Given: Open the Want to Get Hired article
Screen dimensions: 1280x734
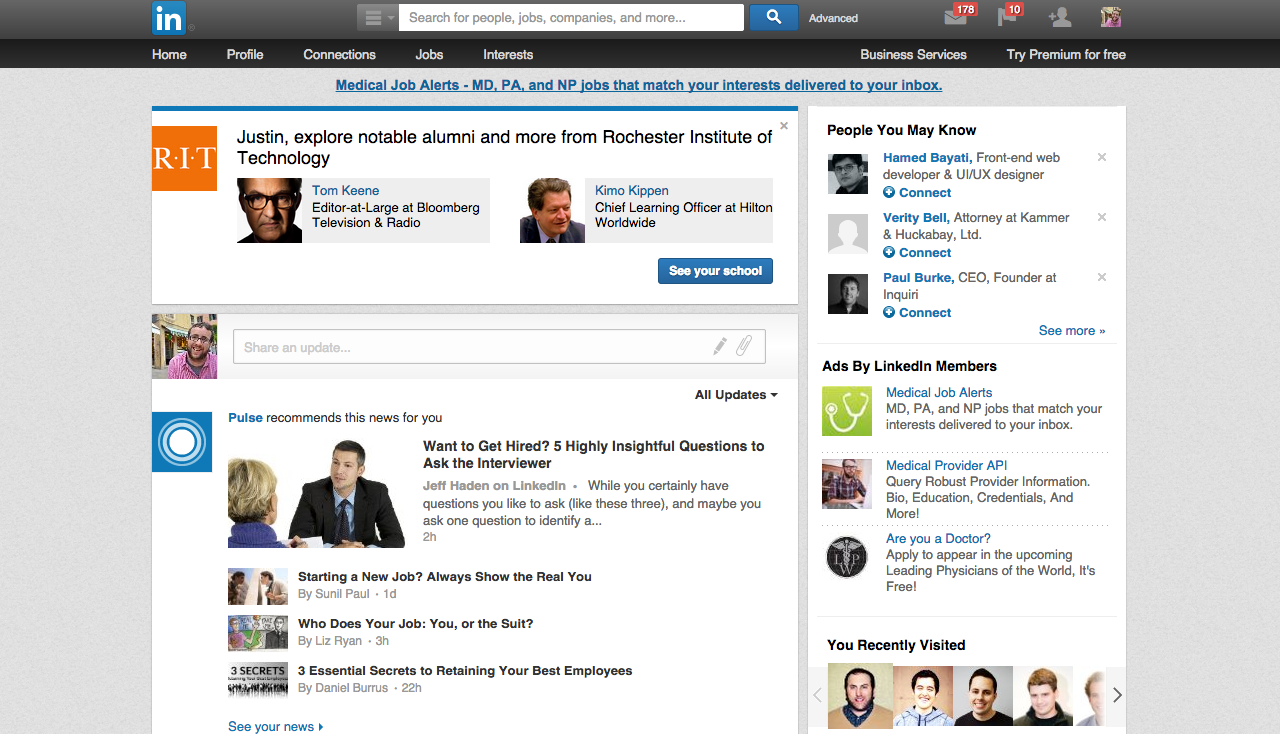Looking at the screenshot, I should click(x=593, y=454).
